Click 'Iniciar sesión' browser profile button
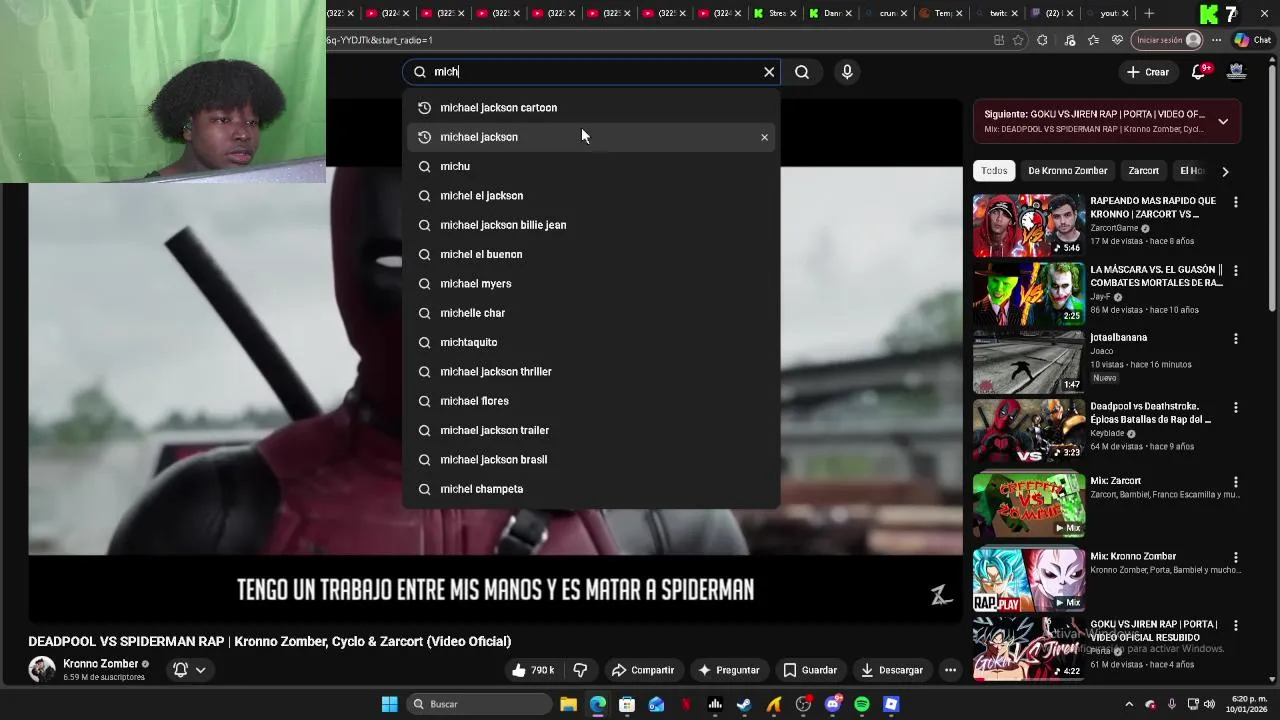The height and width of the screenshot is (720, 1280). tap(1168, 40)
